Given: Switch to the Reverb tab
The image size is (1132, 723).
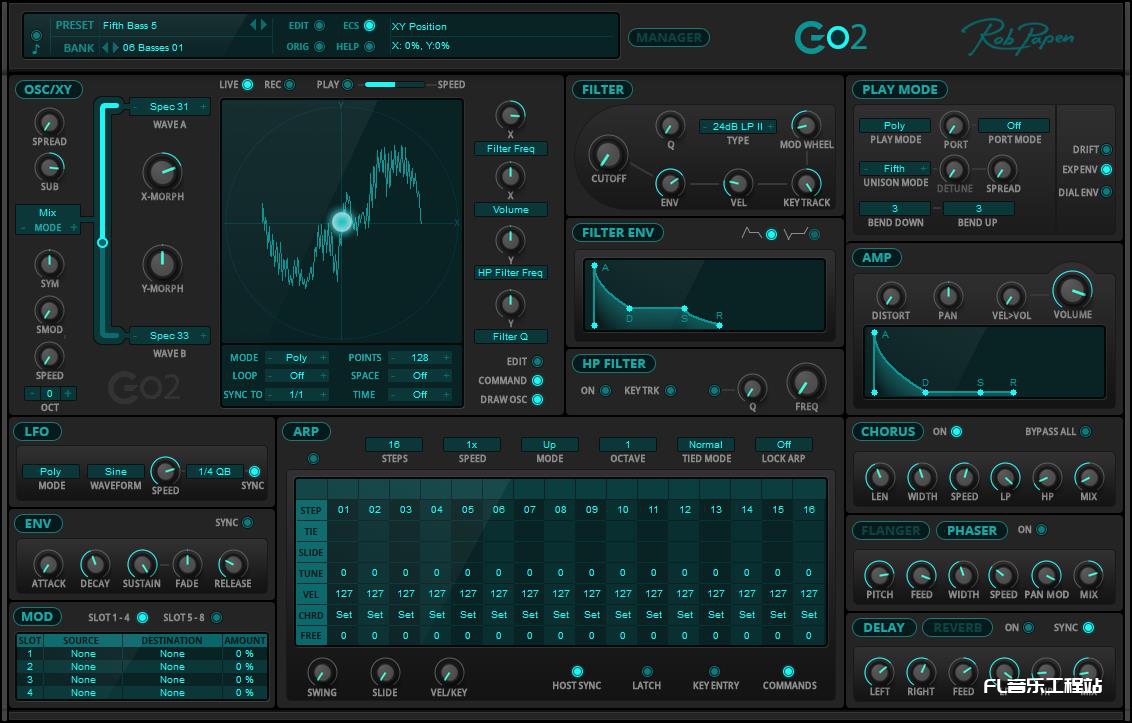Looking at the screenshot, I should (957, 628).
